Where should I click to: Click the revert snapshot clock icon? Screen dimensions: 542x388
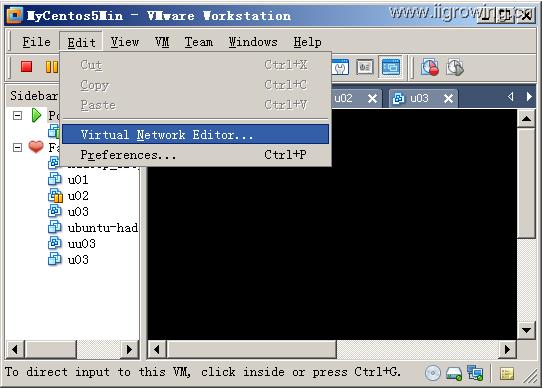pos(455,67)
